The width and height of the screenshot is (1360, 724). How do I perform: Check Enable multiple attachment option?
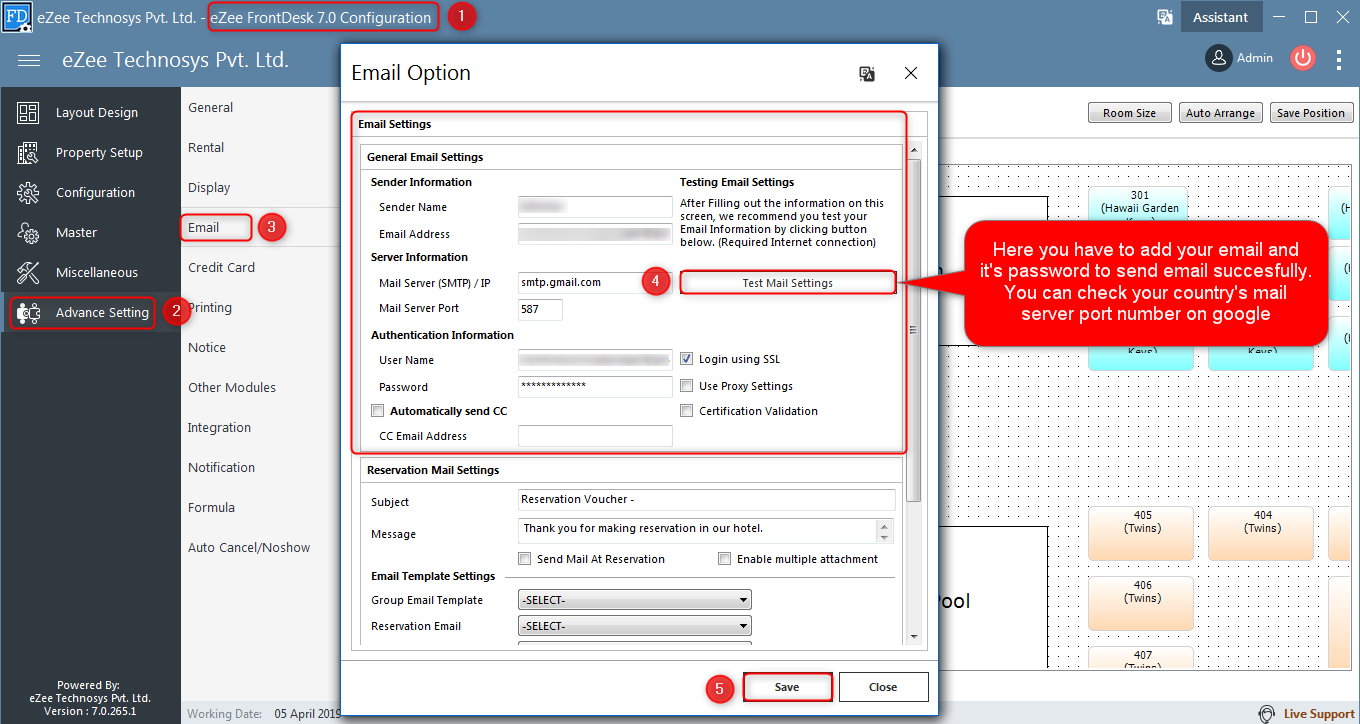pos(725,559)
